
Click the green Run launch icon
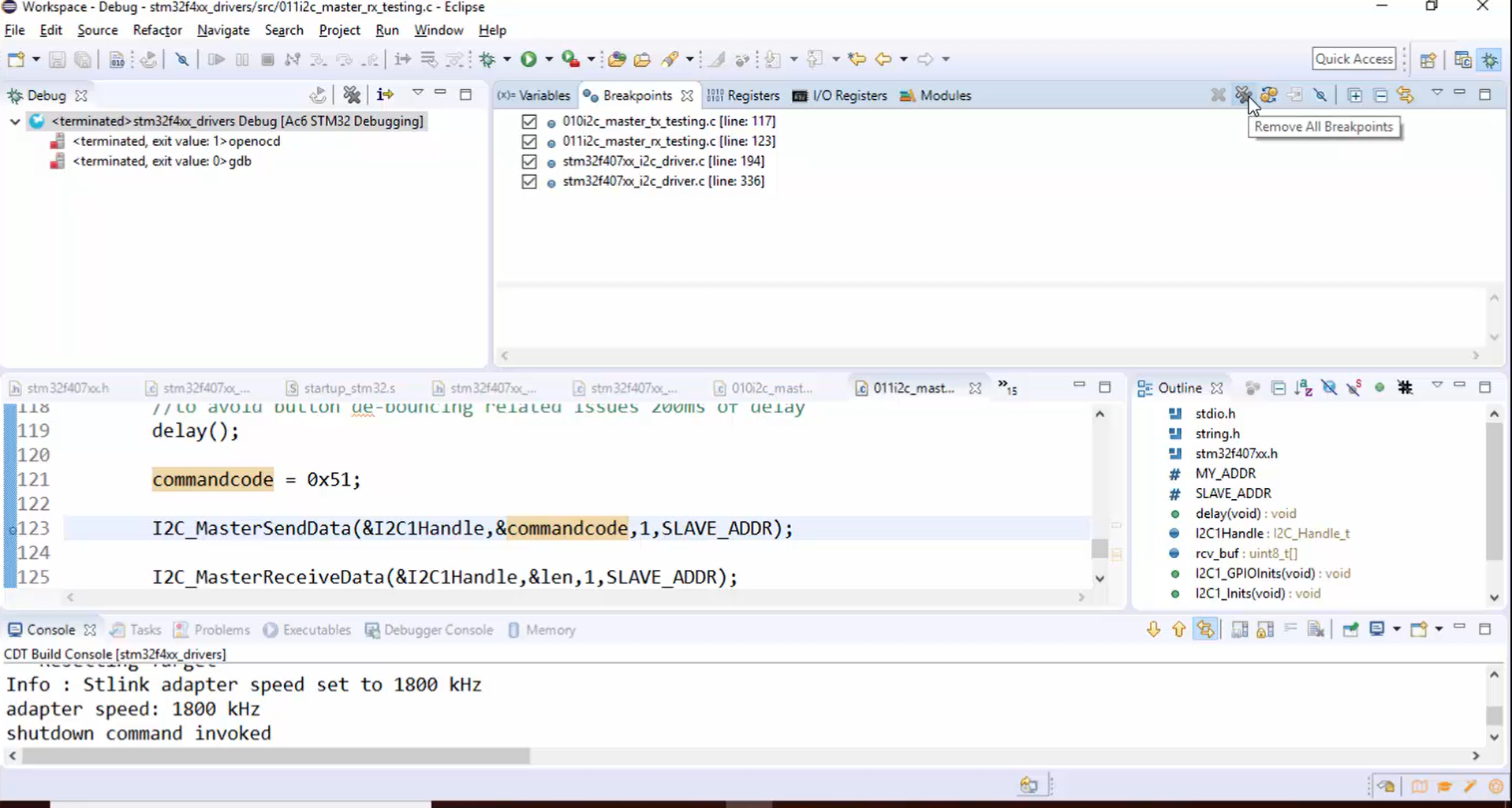528,59
